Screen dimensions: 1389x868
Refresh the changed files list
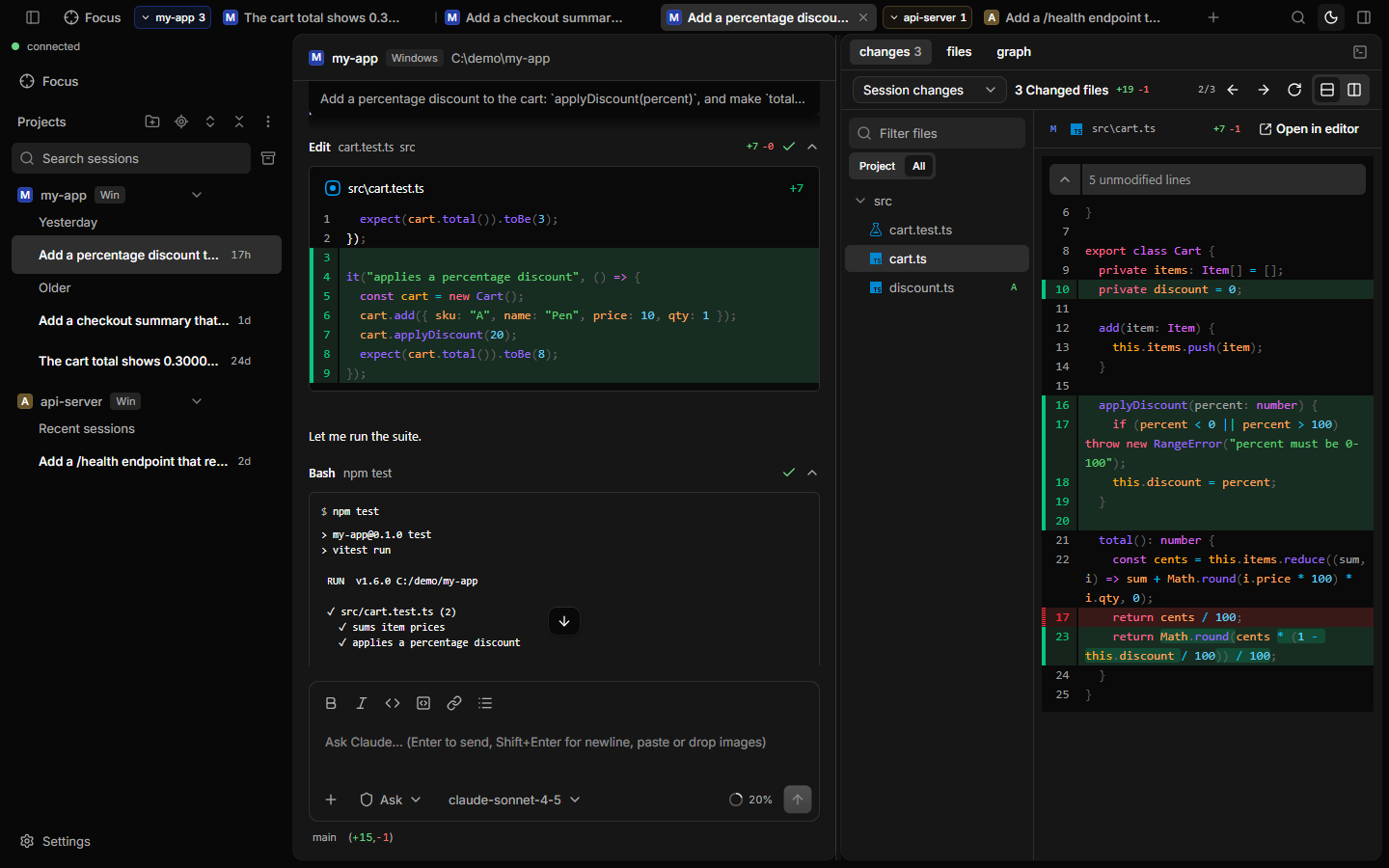(1294, 90)
